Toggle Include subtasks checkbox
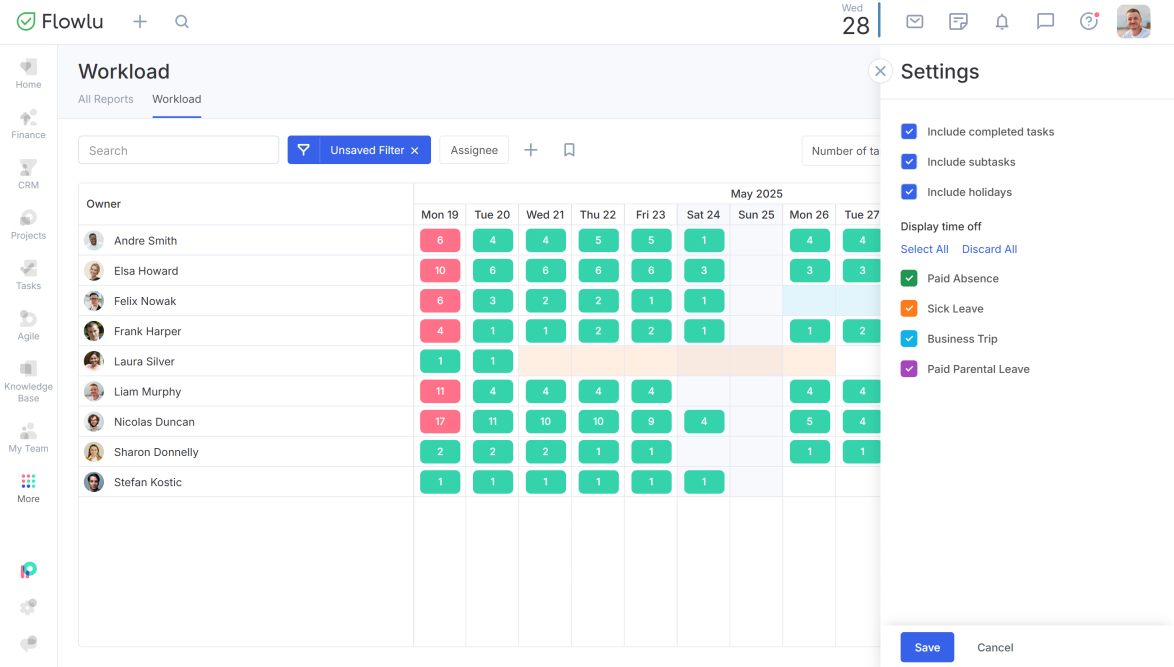Image resolution: width=1174 pixels, height=667 pixels. (x=909, y=162)
